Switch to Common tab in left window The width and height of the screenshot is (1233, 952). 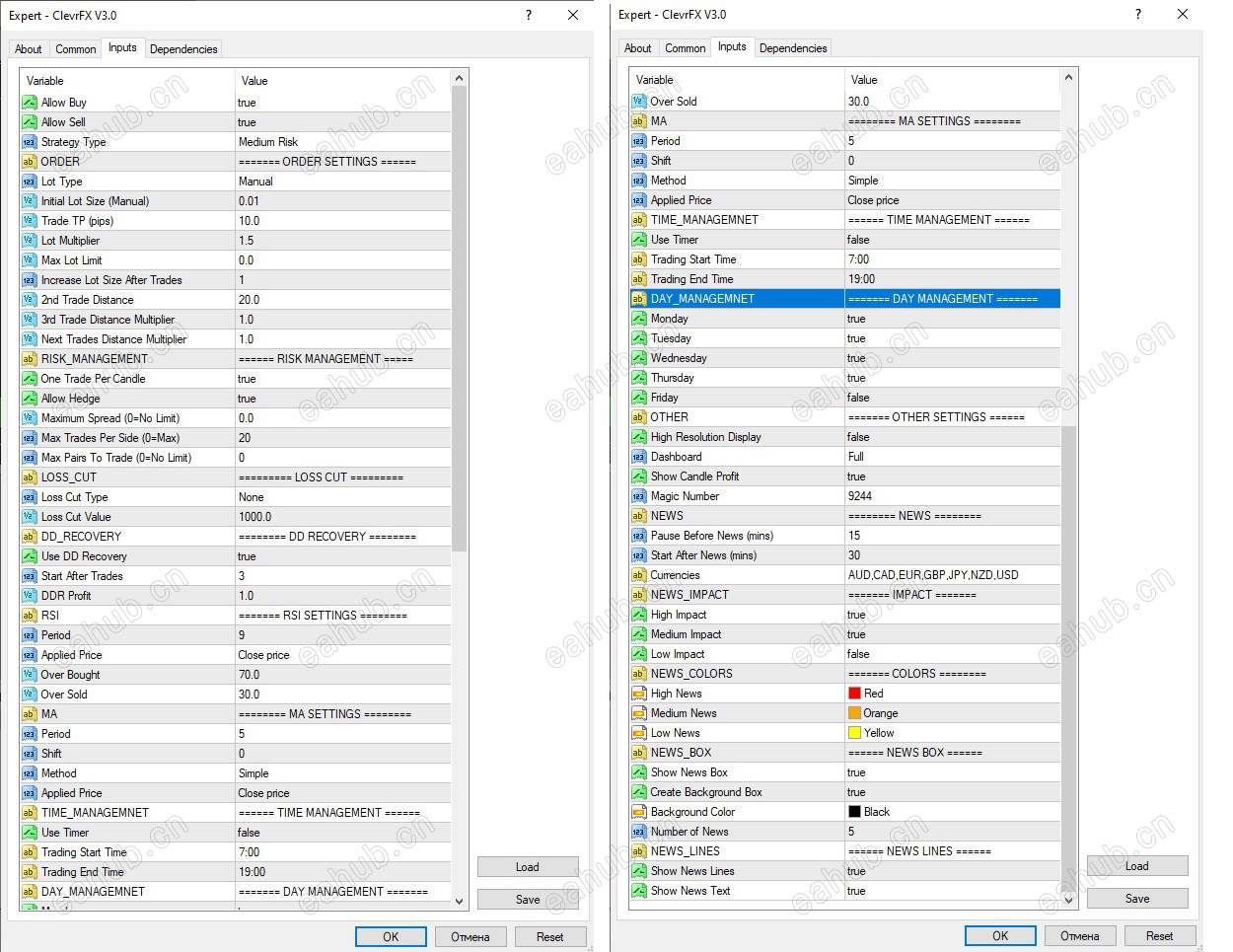[76, 49]
